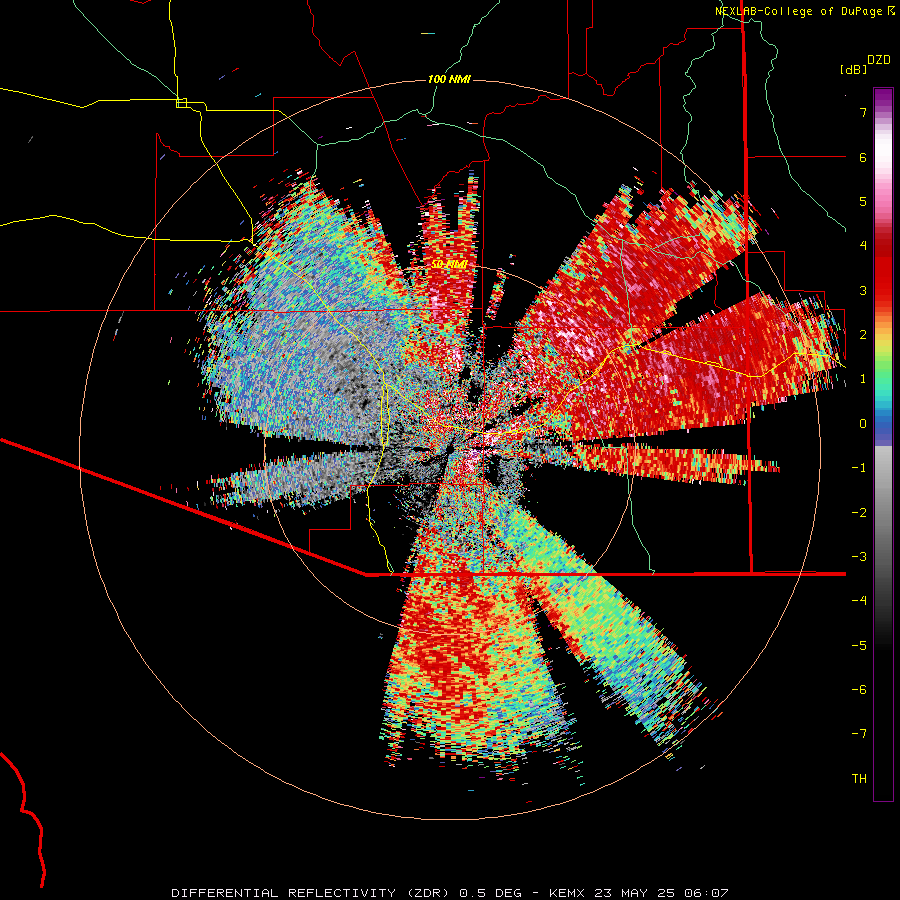Click the -6 value on color scale
The width and height of the screenshot is (900, 900).
pos(859,690)
